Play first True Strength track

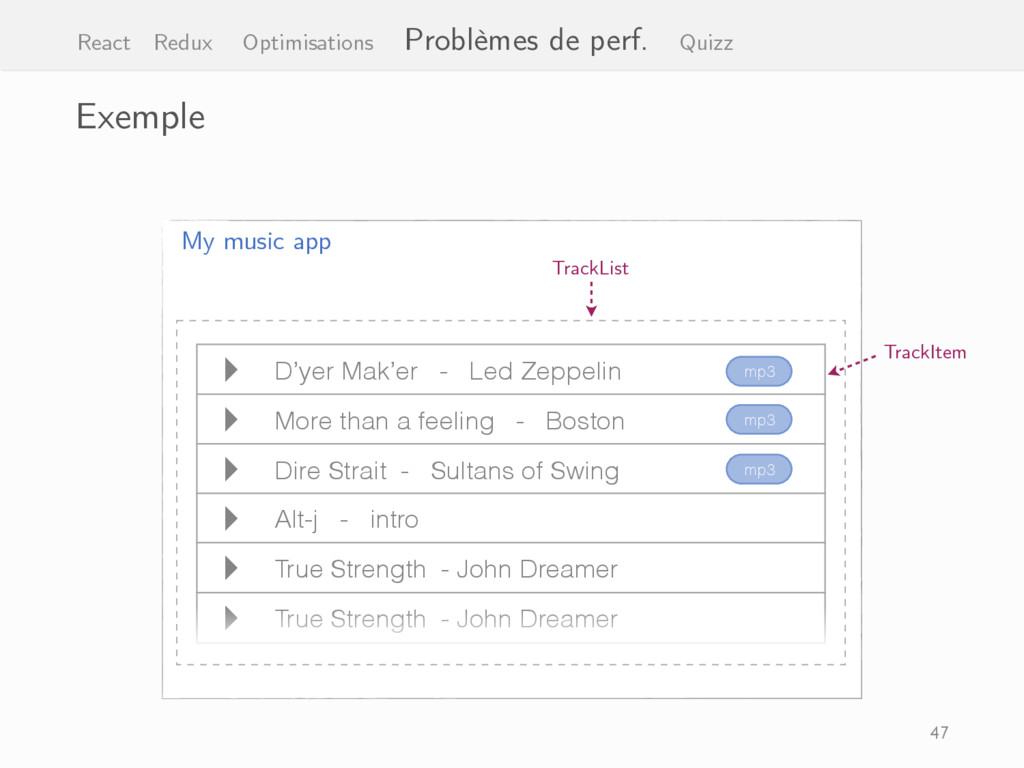(231, 568)
